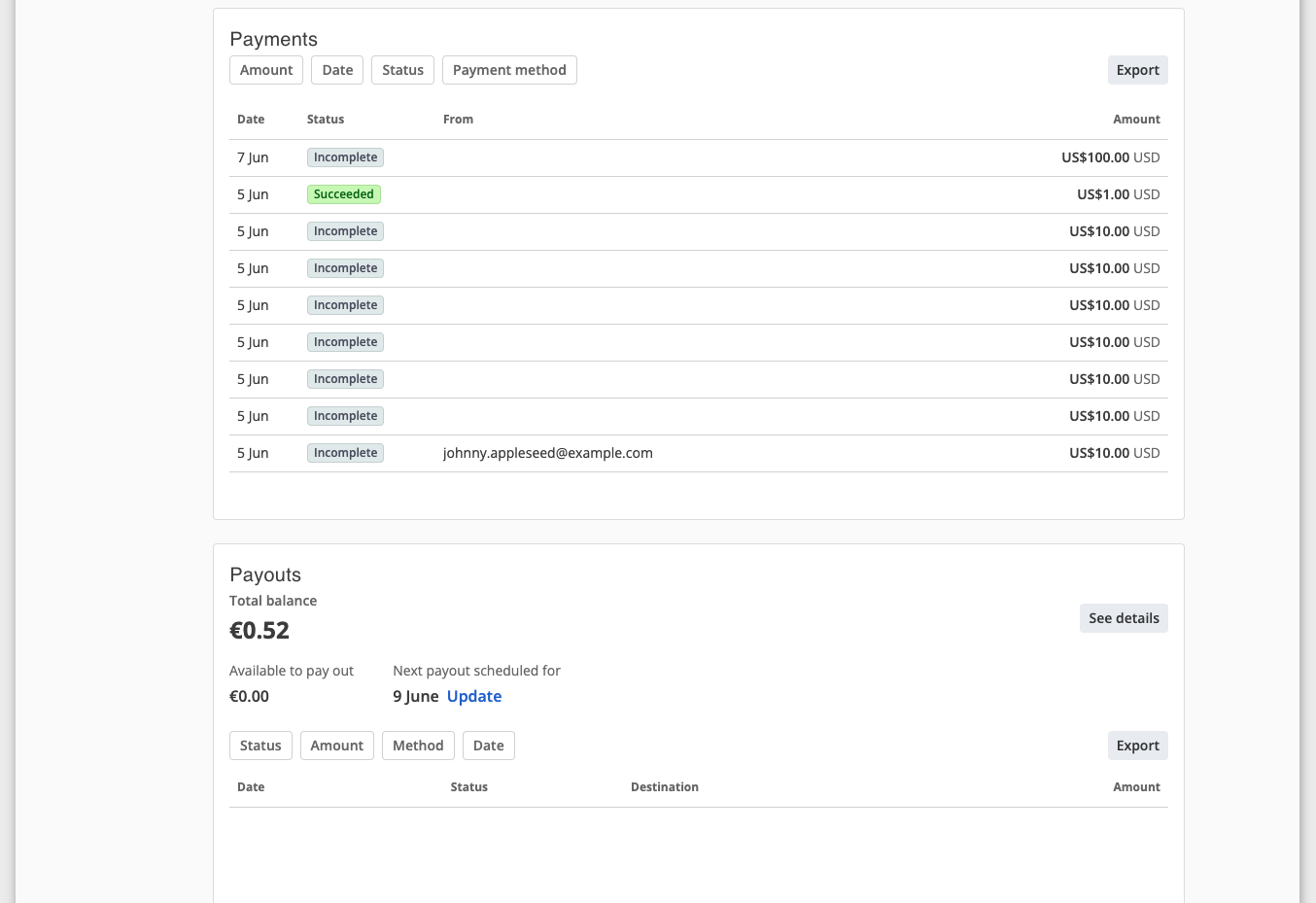Sort payments by the Amount column header
This screenshot has height=903, width=1316.
pyautogui.click(x=1136, y=119)
